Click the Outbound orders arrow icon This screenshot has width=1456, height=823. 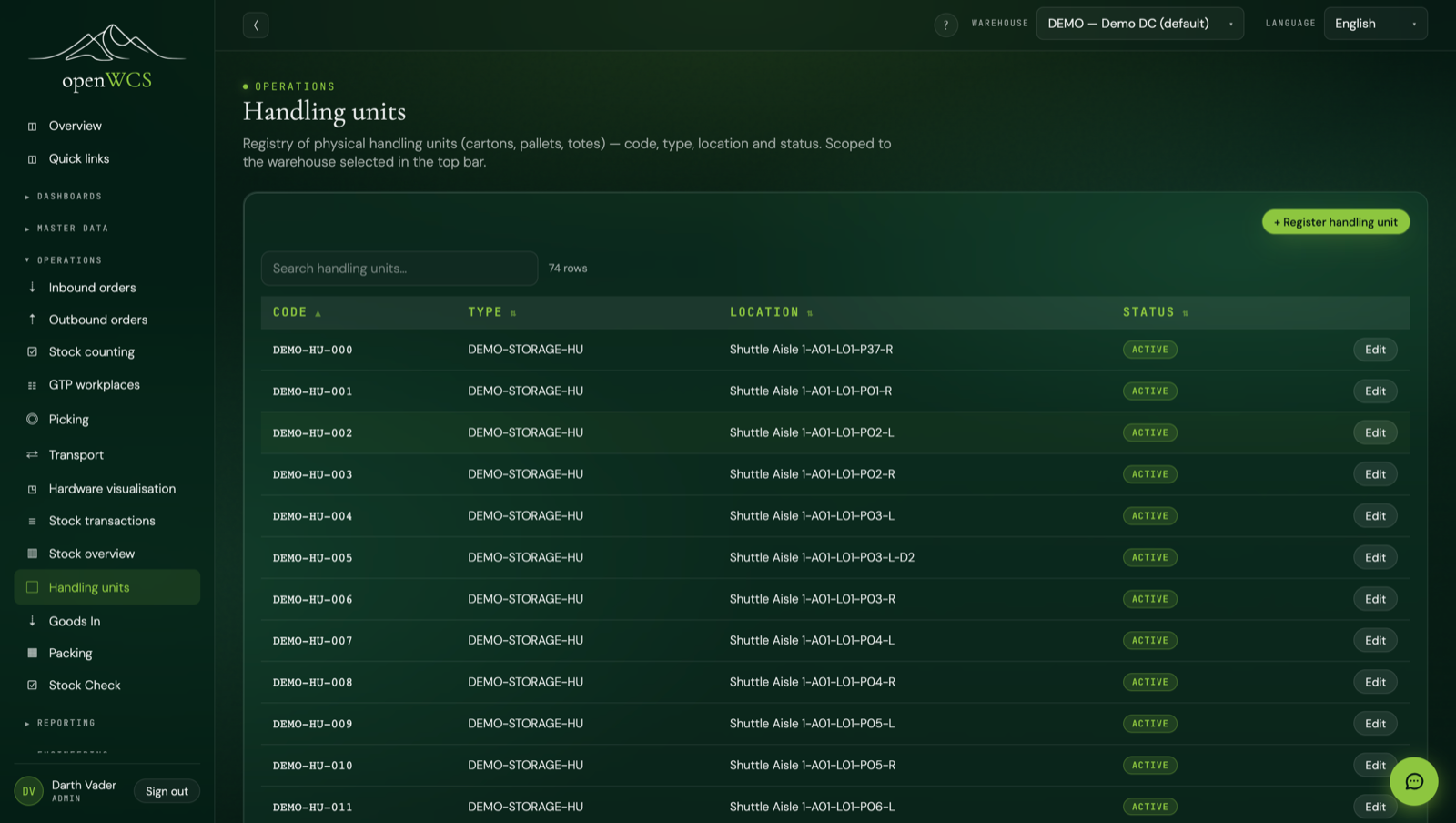click(x=32, y=319)
